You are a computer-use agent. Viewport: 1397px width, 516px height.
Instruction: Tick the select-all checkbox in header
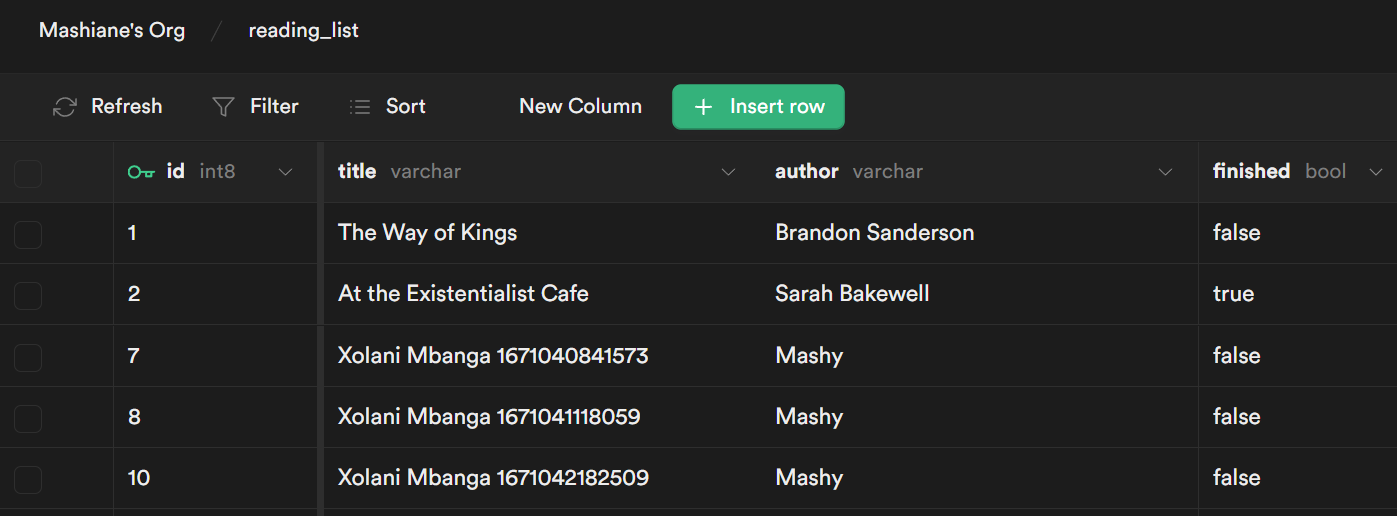pyautogui.click(x=28, y=173)
